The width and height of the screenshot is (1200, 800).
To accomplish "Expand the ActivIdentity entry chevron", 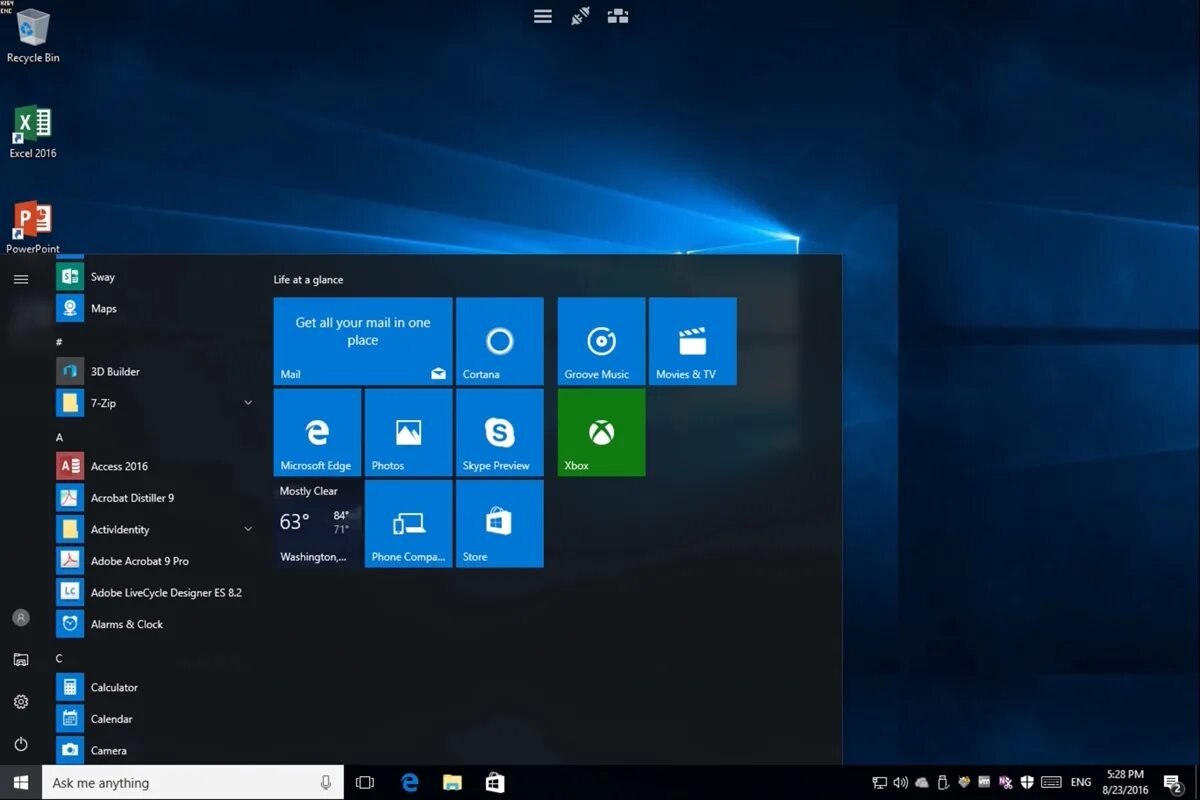I will (248, 528).
